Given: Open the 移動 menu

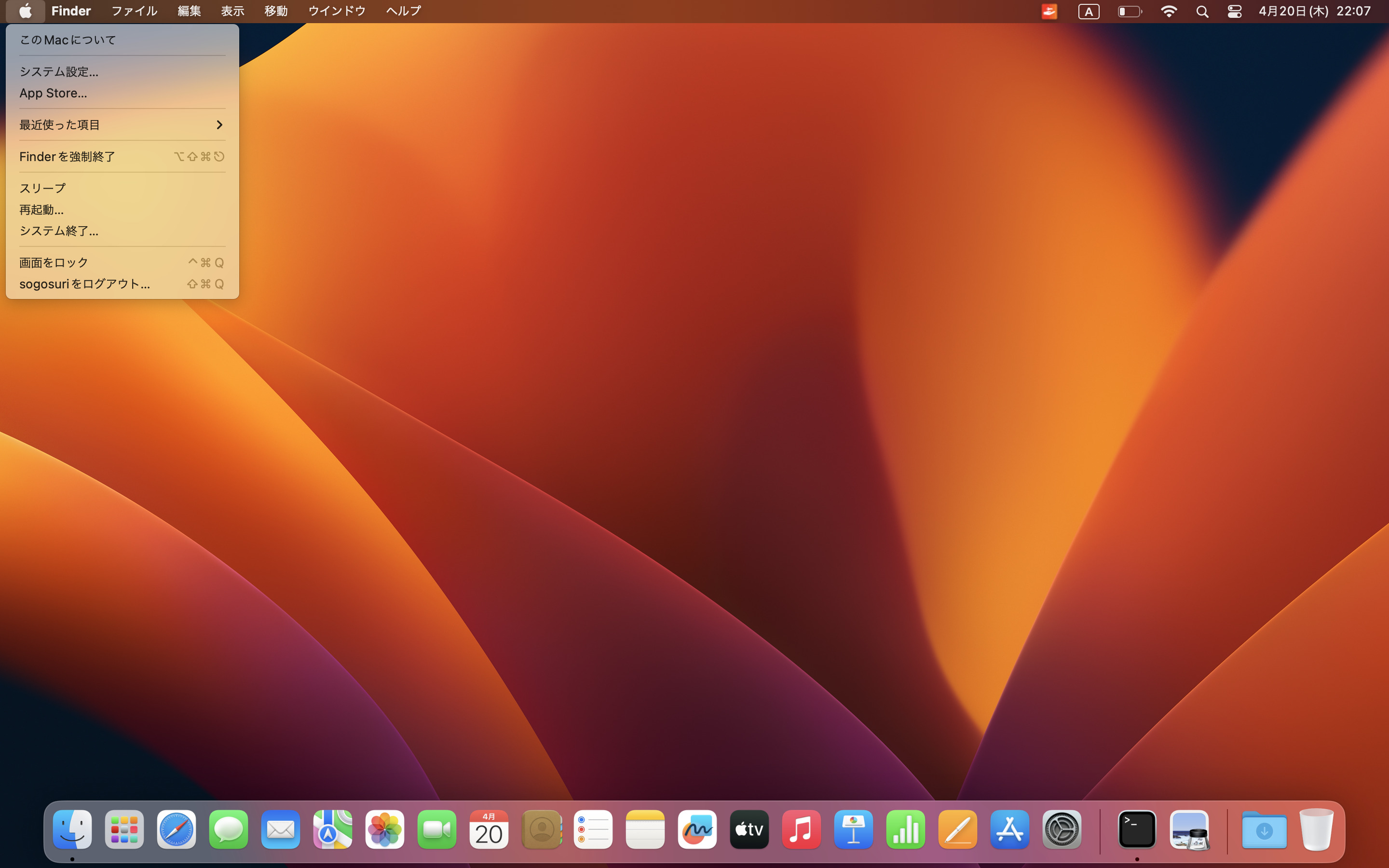Looking at the screenshot, I should (276, 11).
